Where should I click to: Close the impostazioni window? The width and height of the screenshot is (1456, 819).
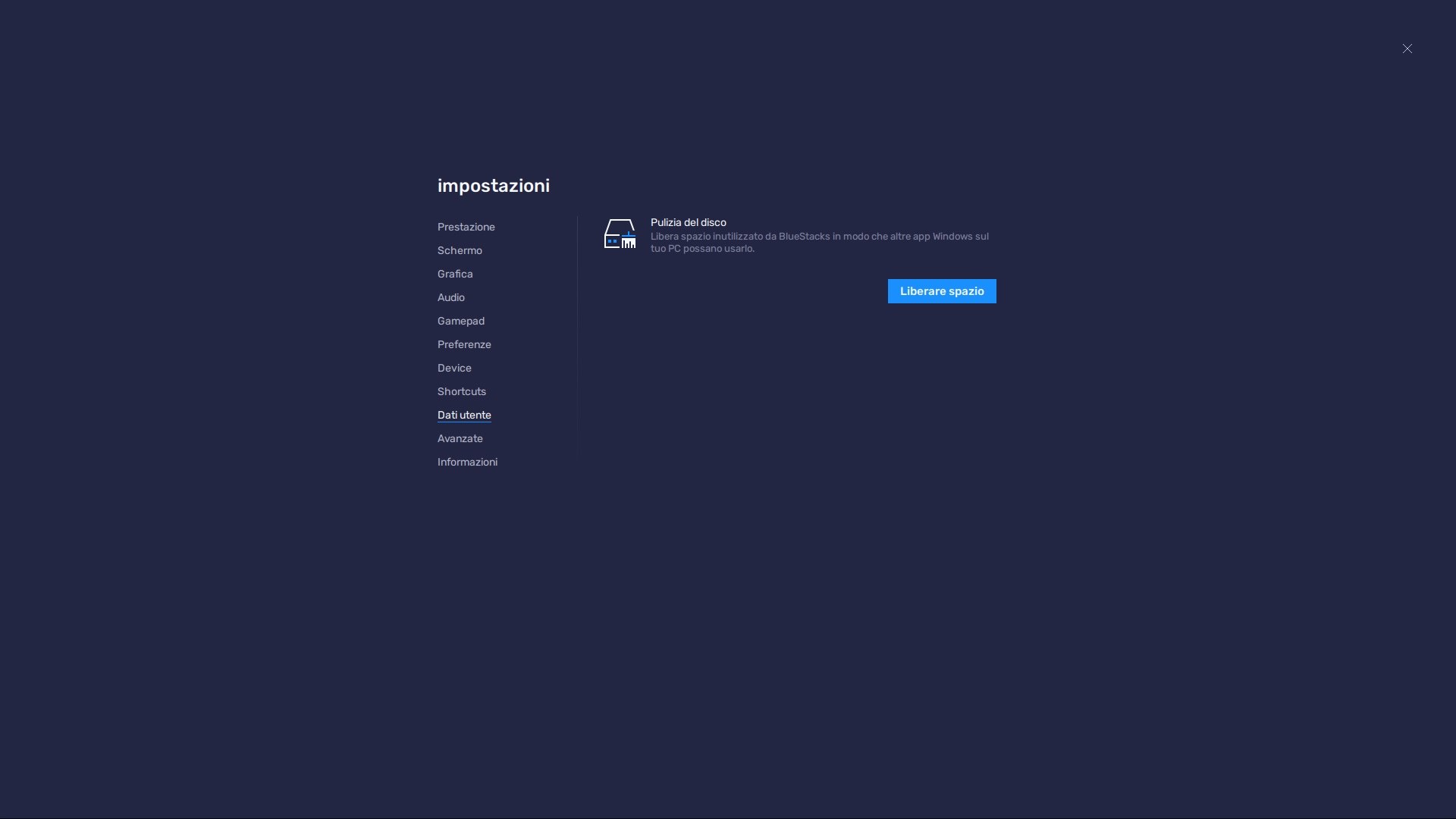tap(1407, 48)
